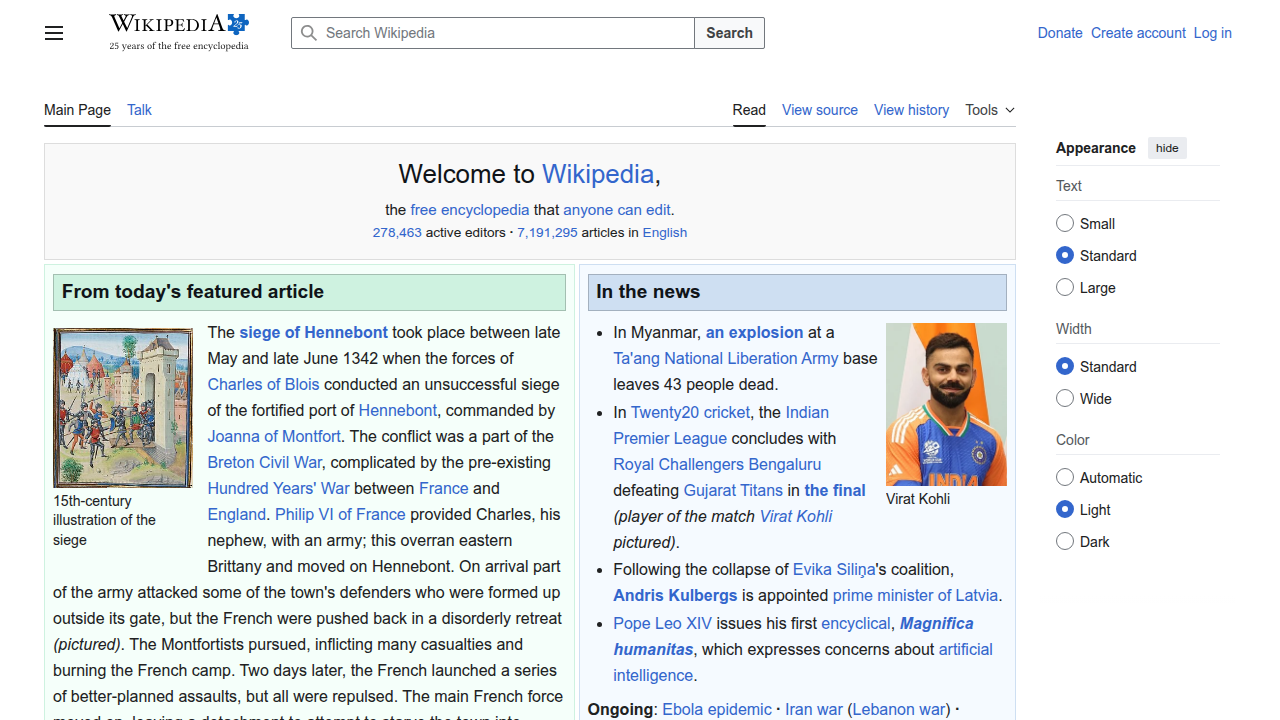Select Light color mode

click(x=1065, y=509)
